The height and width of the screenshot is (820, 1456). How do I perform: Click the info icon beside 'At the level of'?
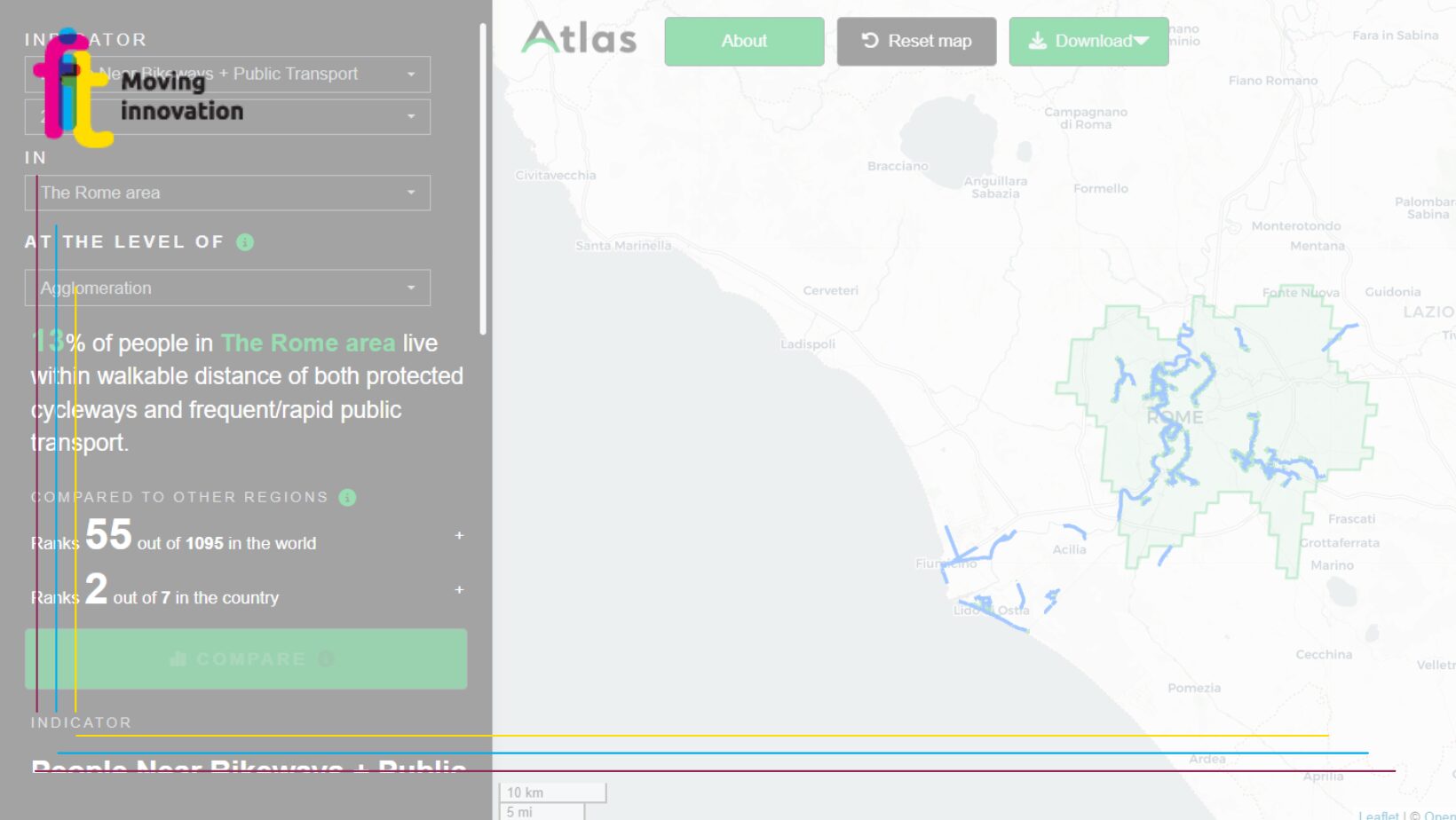pos(245,242)
